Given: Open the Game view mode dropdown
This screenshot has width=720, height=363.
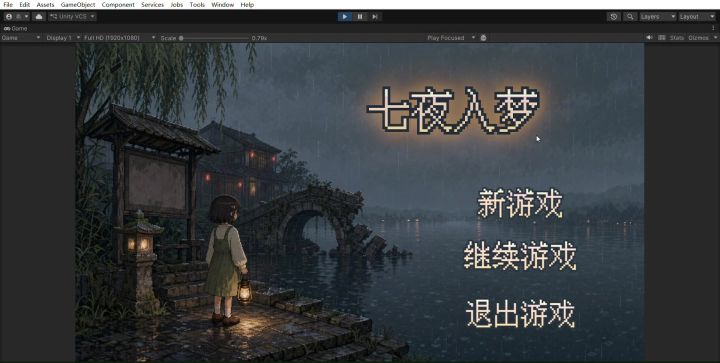Looking at the screenshot, I should coord(21,38).
